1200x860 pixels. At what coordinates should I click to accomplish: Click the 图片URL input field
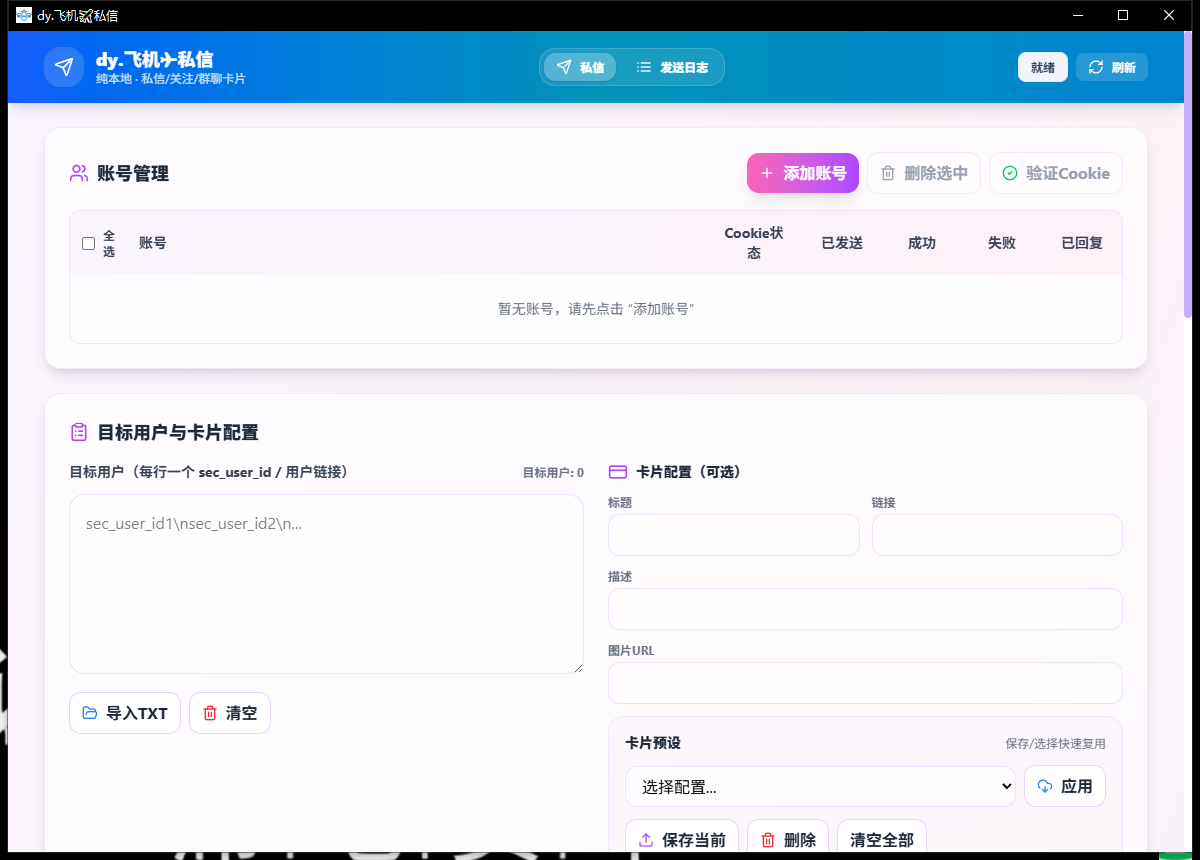865,683
